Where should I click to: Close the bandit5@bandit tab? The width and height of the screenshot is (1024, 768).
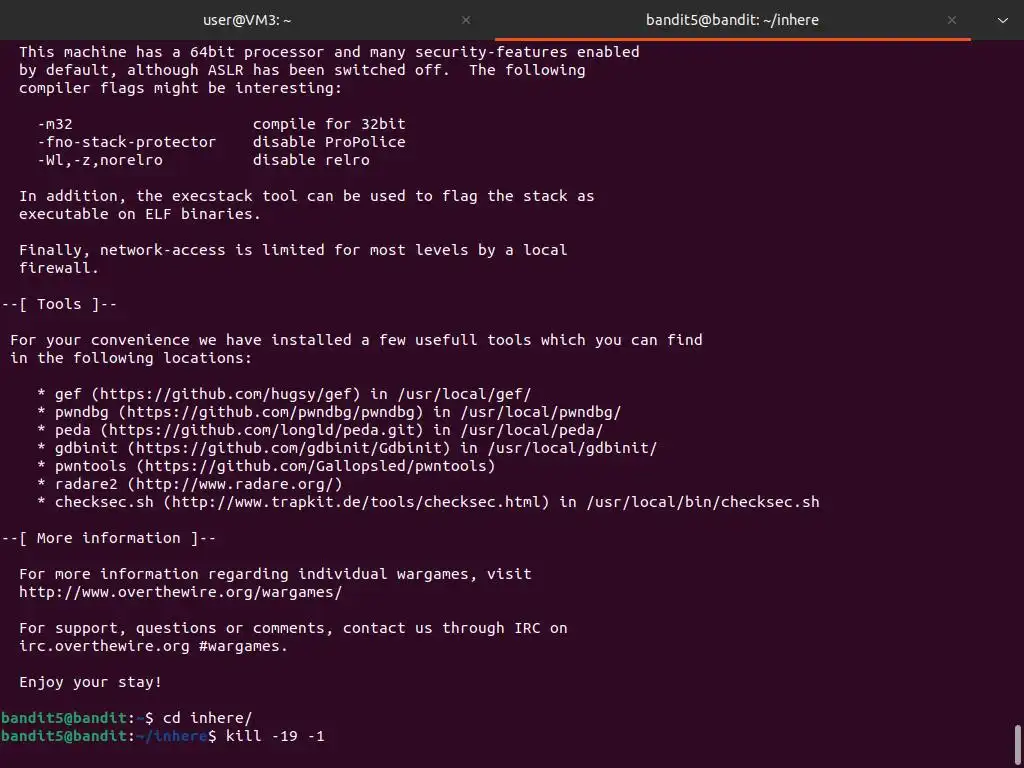[952, 20]
